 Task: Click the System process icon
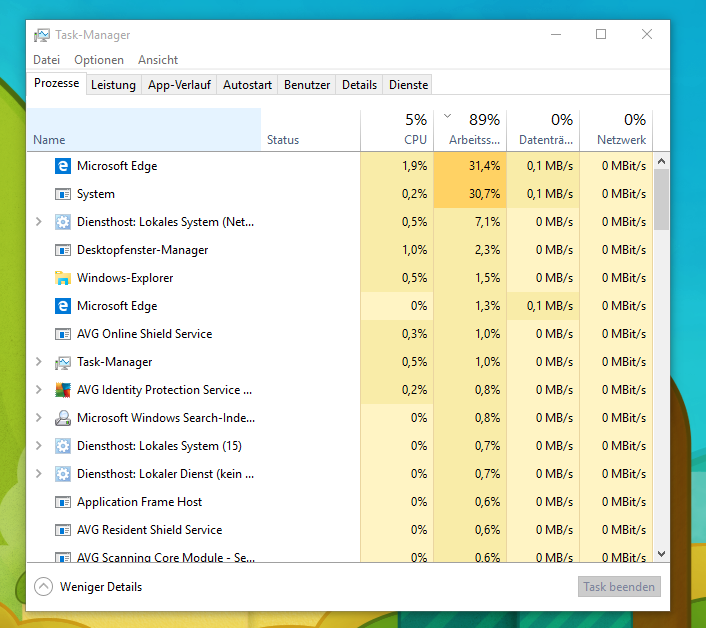(63, 194)
